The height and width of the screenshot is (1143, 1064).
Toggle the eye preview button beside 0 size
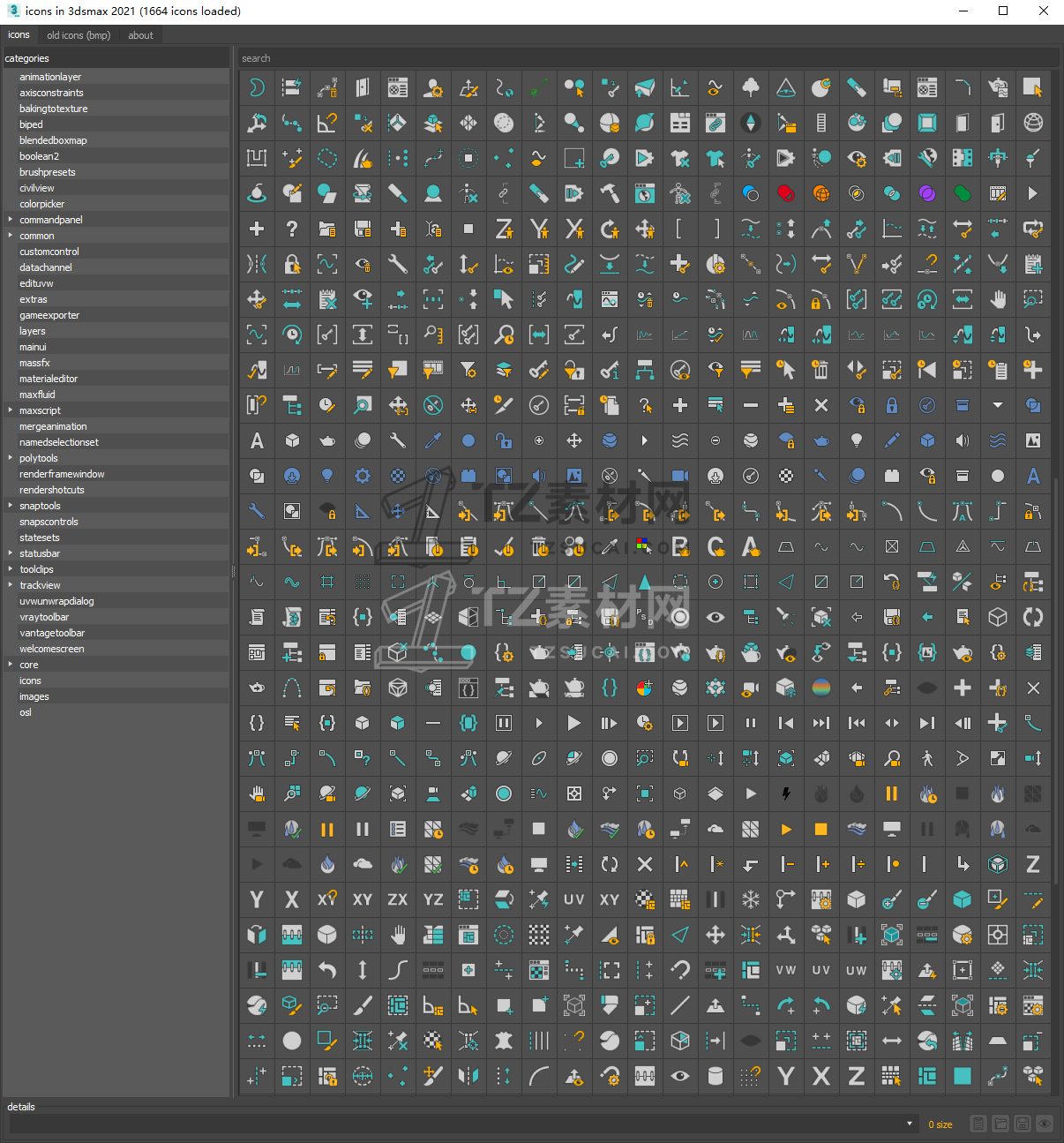pos(1045,1124)
